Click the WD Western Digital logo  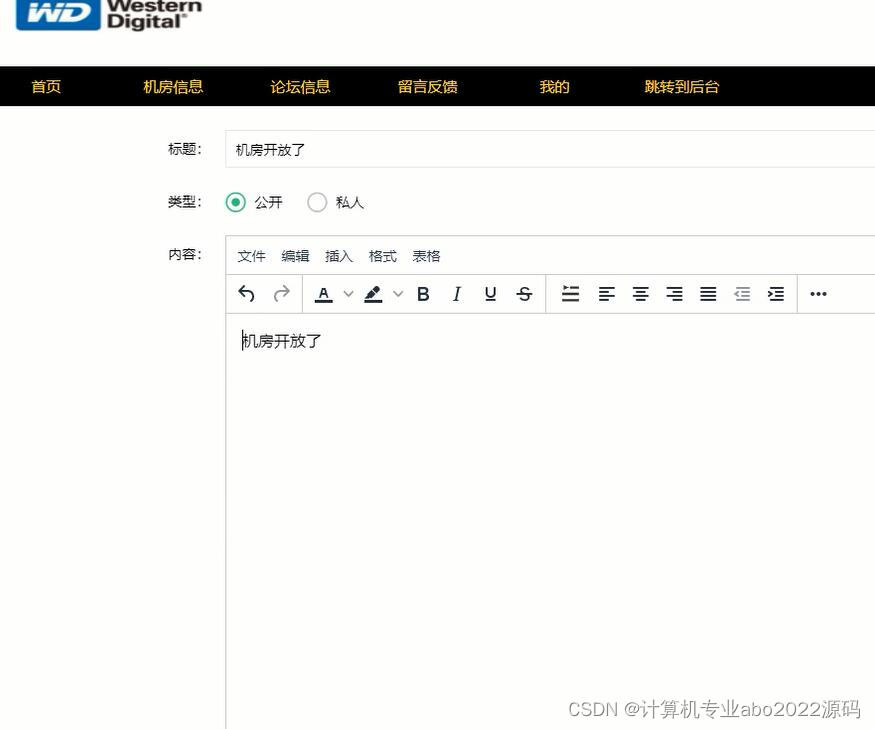click(109, 15)
